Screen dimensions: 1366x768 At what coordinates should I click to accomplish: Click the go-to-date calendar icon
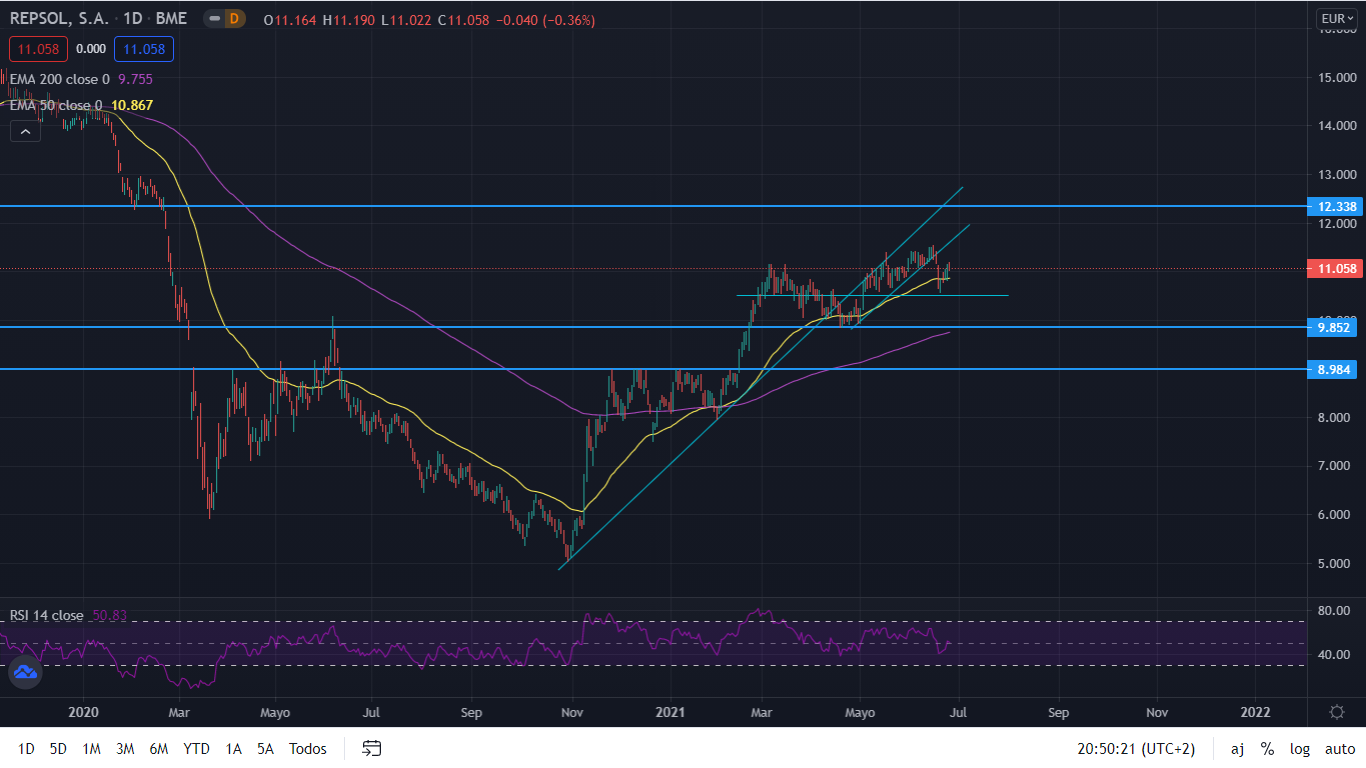pyautogui.click(x=372, y=748)
